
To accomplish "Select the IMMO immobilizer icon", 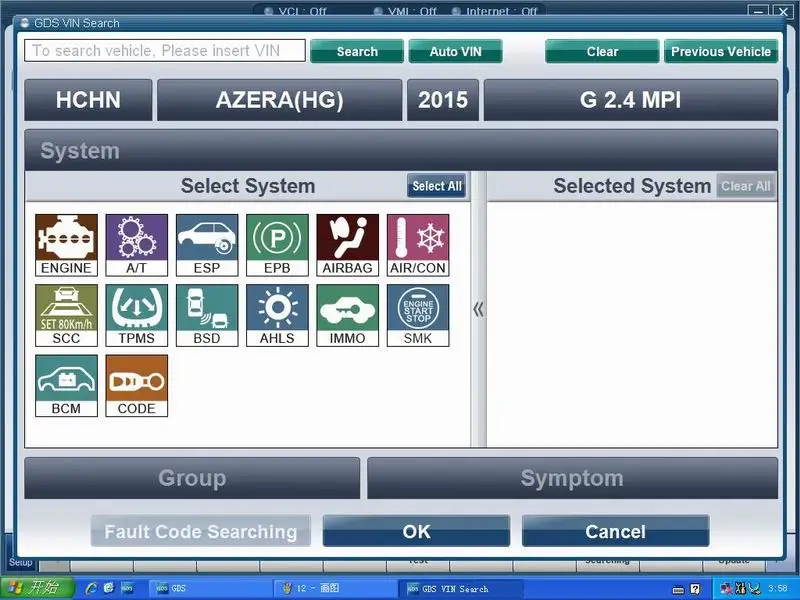I will coord(348,316).
